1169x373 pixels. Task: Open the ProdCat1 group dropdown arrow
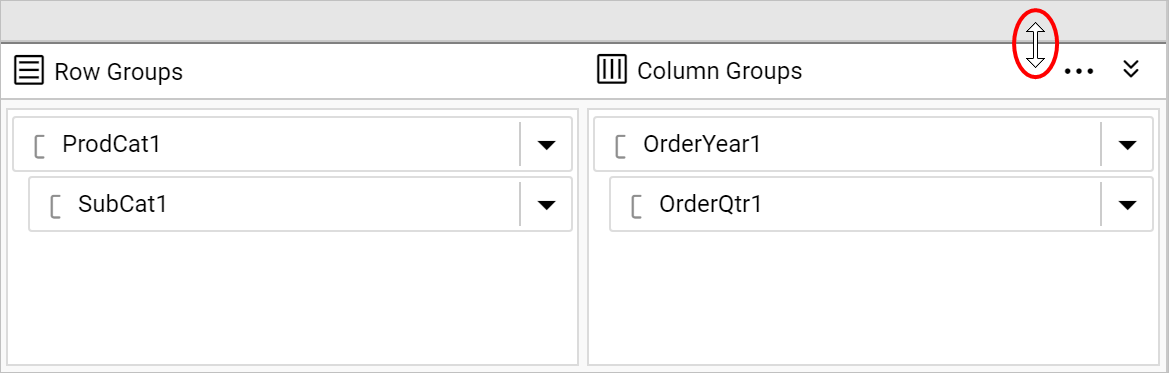coord(546,145)
